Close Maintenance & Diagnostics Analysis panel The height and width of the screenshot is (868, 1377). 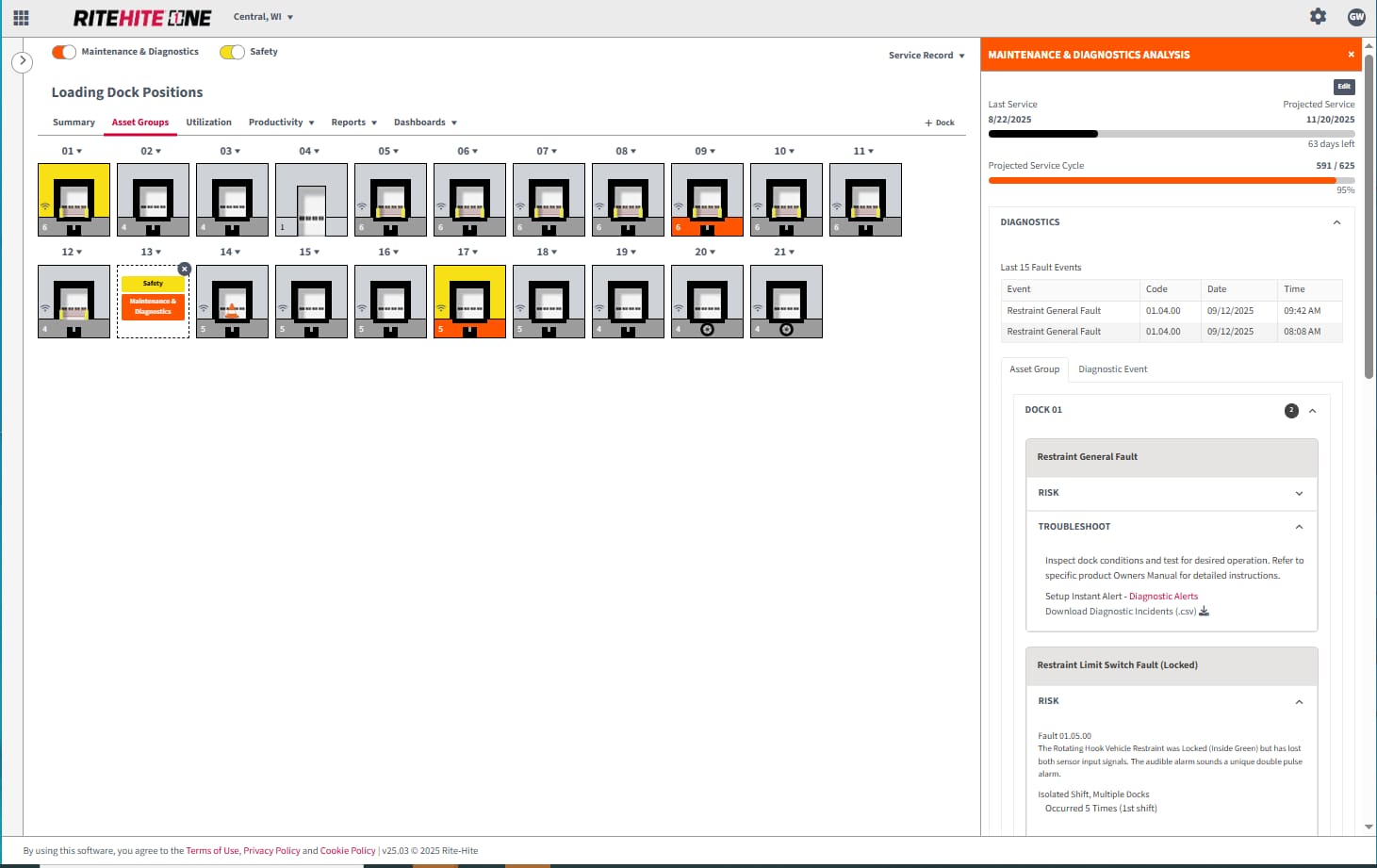point(1351,55)
